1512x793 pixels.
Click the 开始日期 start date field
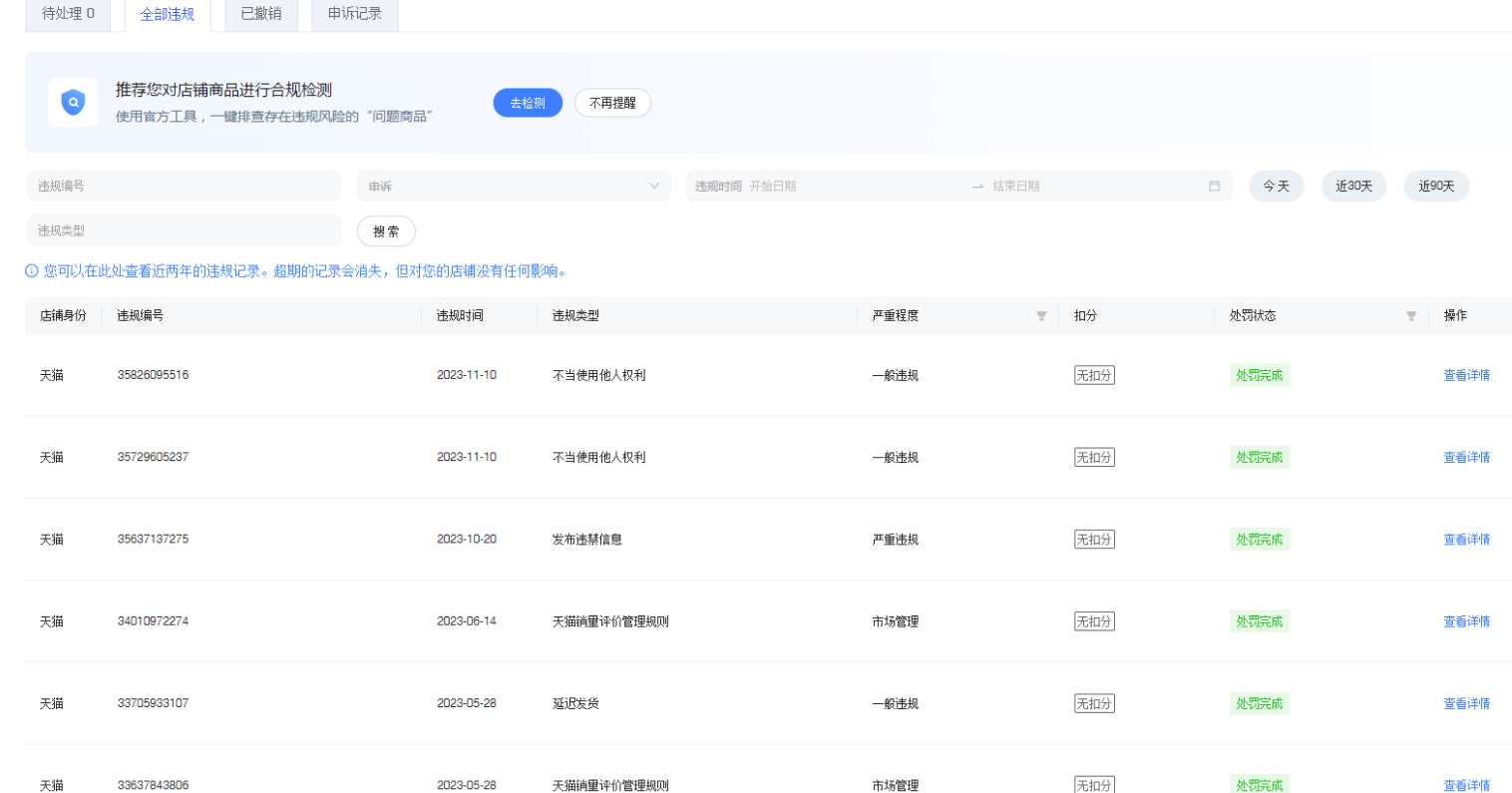[848, 187]
